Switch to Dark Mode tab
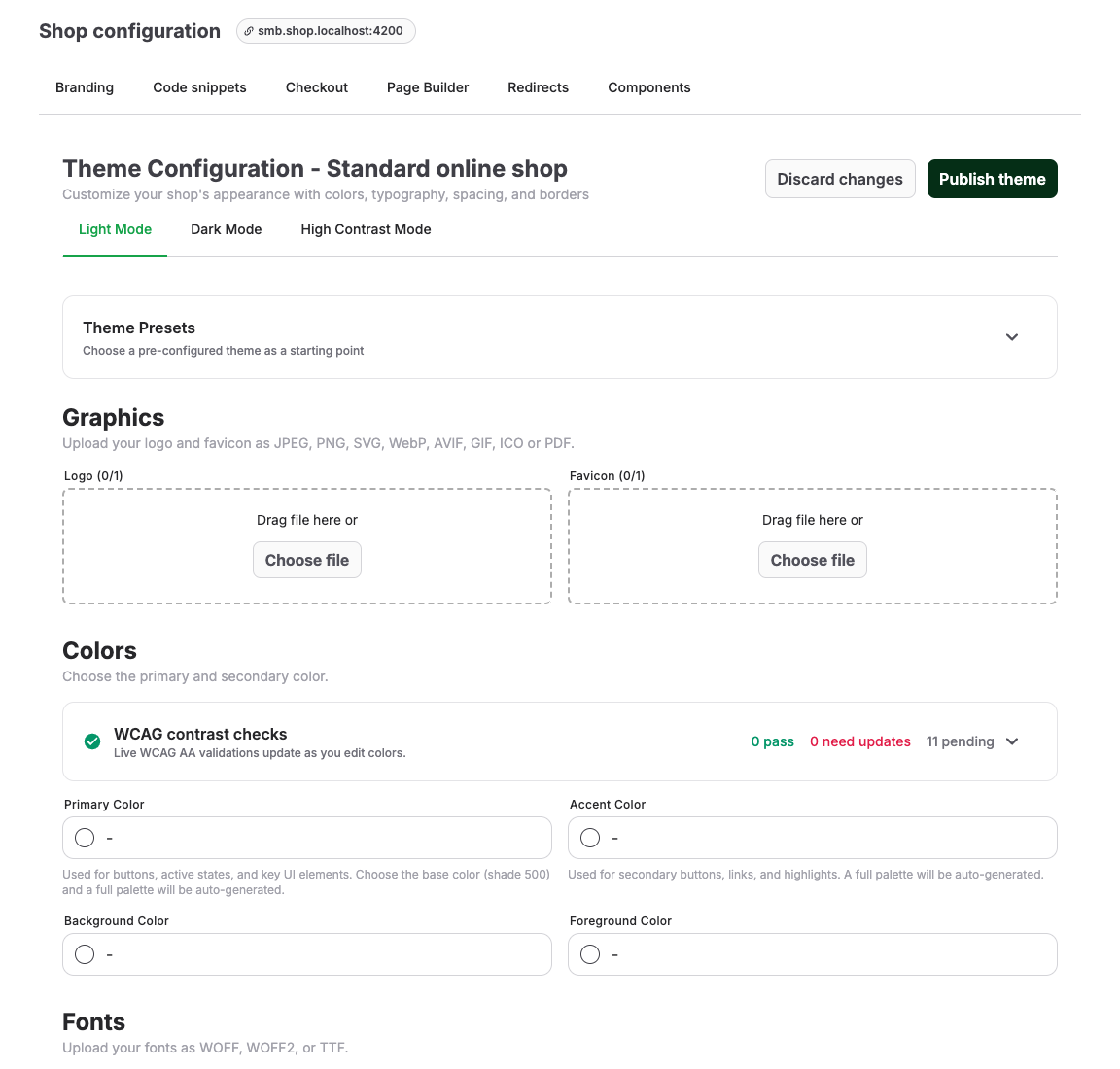This screenshot has height=1069, width=1120. [x=226, y=230]
